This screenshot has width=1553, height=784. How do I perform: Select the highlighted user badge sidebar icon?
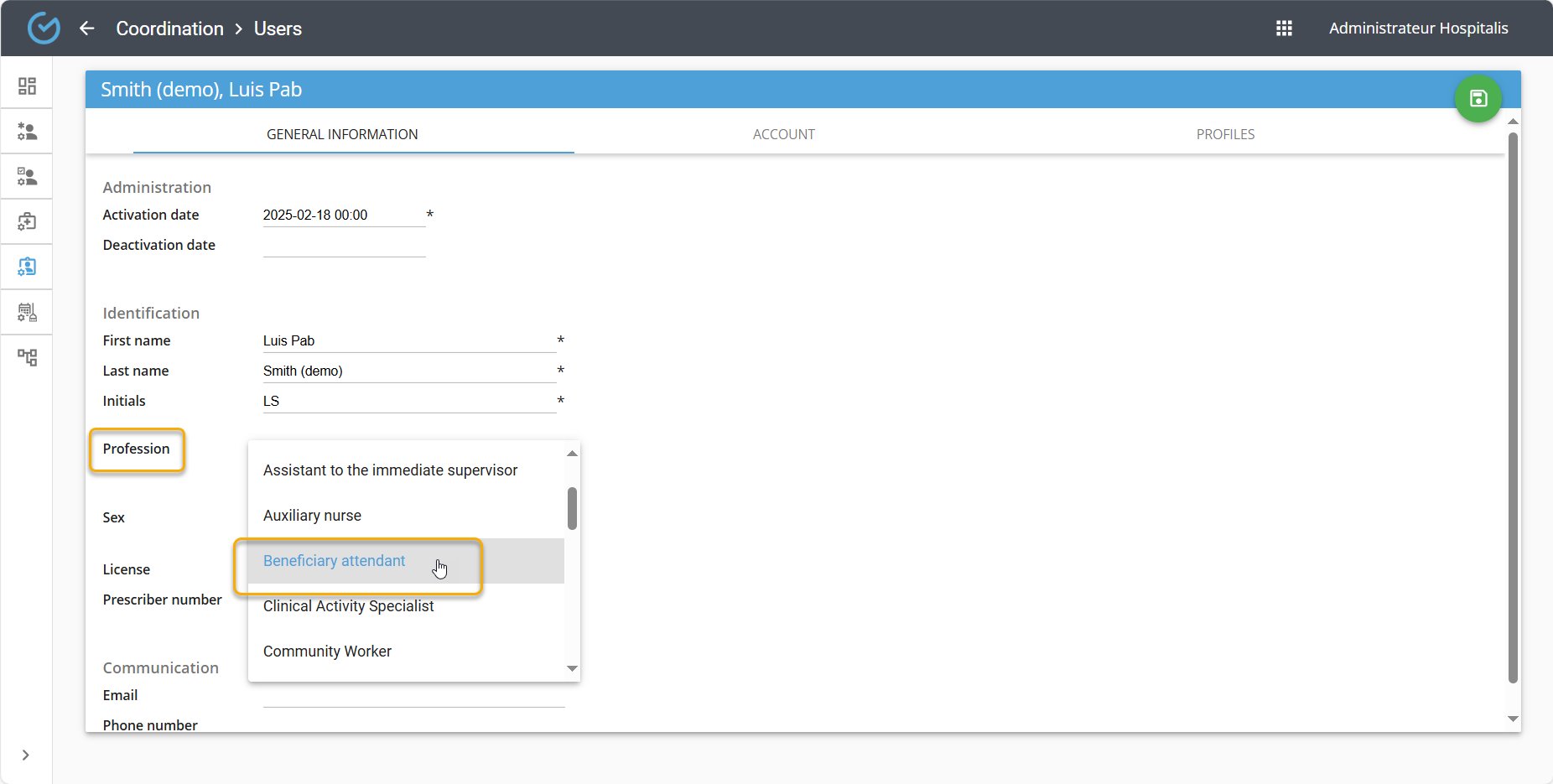(x=27, y=267)
